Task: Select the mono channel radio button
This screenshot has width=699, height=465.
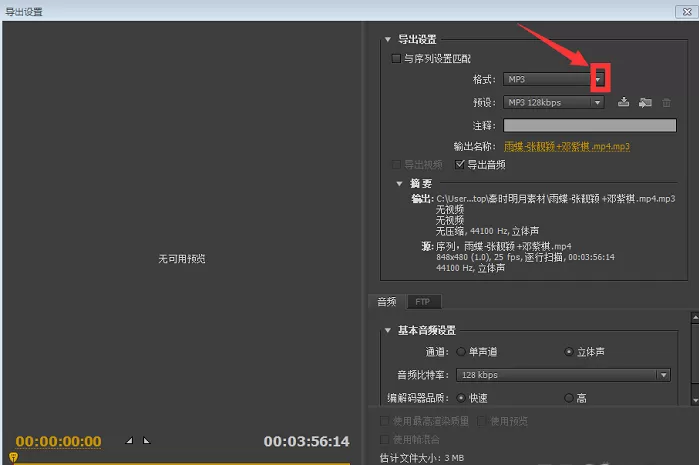Action: (x=461, y=352)
